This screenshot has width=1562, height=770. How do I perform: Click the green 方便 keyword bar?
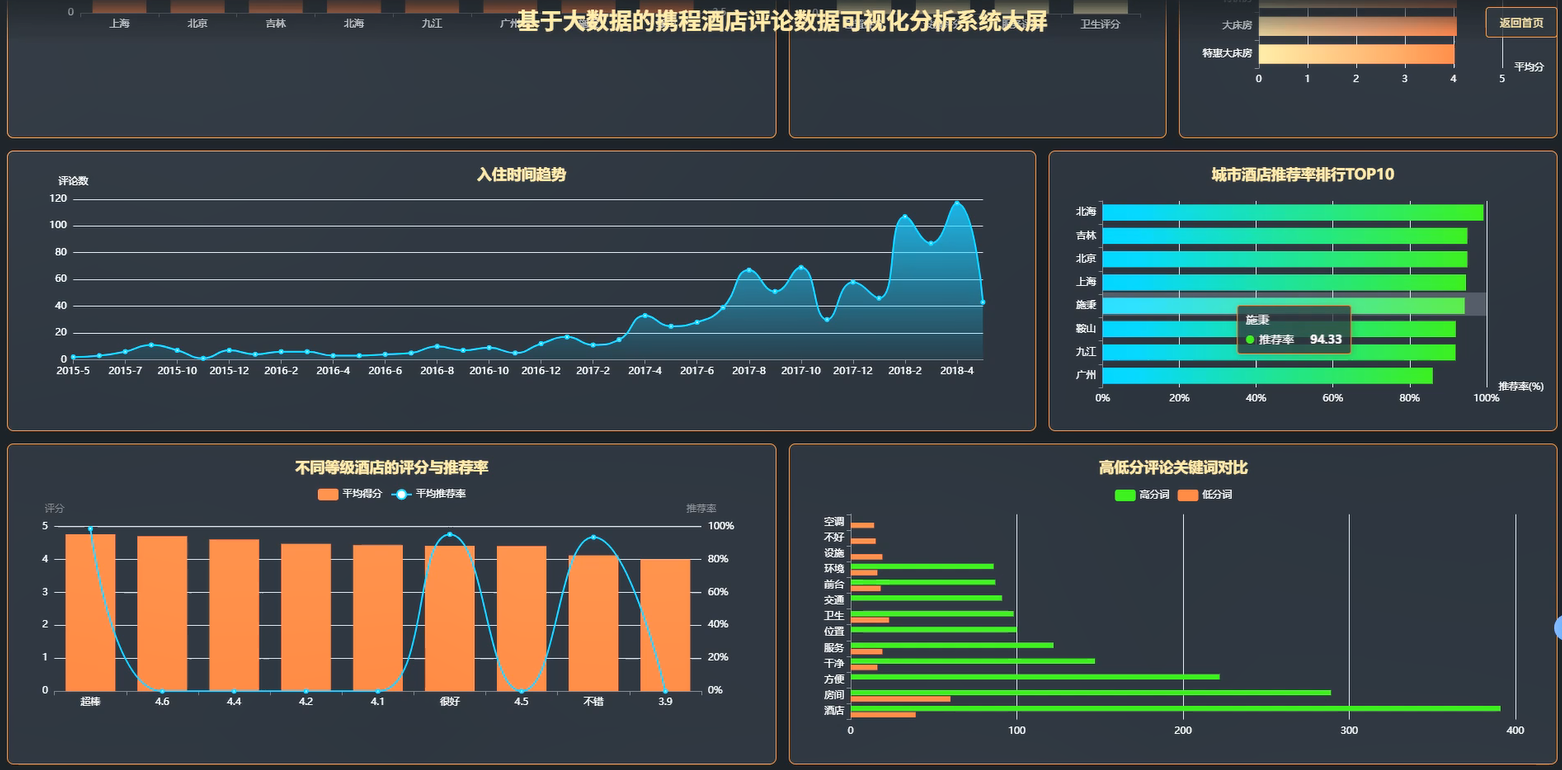coord(1035,677)
